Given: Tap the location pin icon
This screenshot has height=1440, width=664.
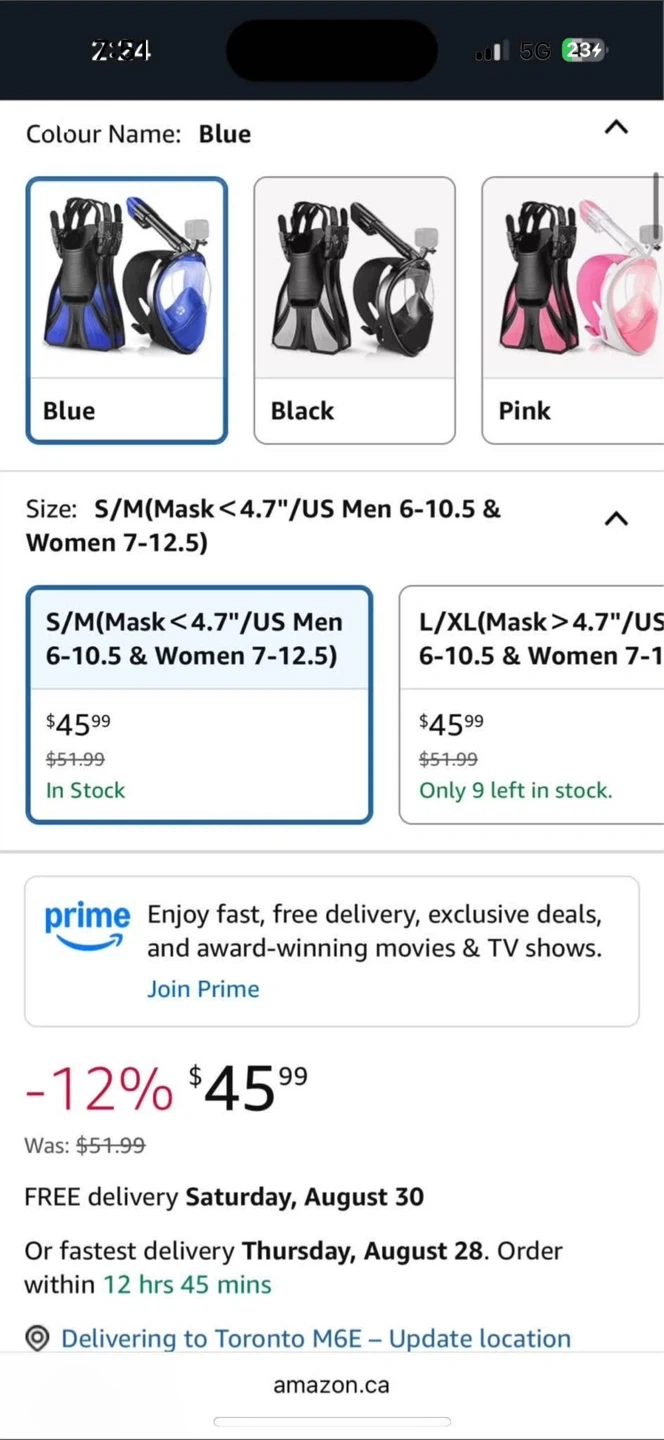Looking at the screenshot, I should point(37,1338).
